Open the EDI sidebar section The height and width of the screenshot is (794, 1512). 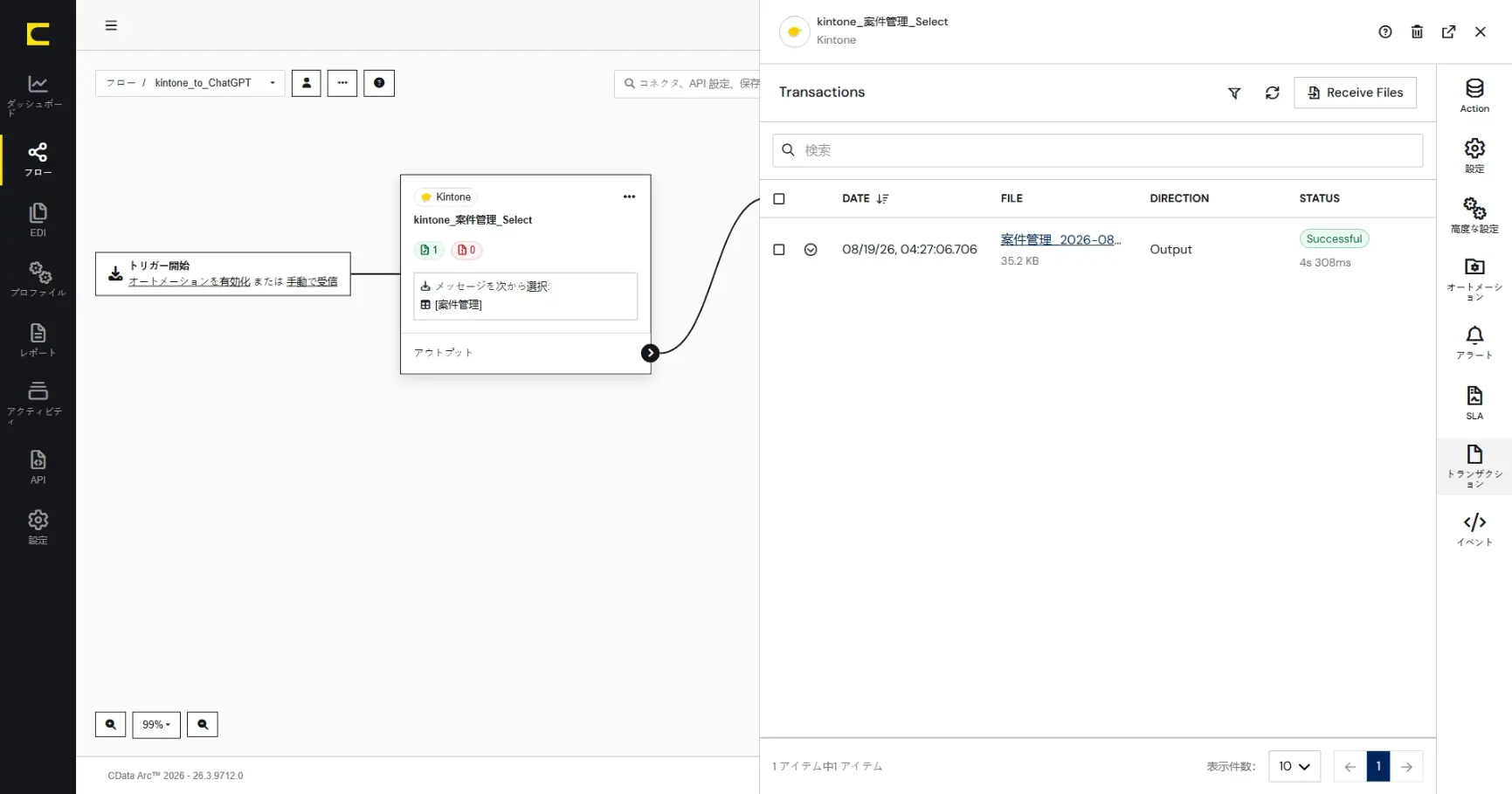pyautogui.click(x=38, y=219)
